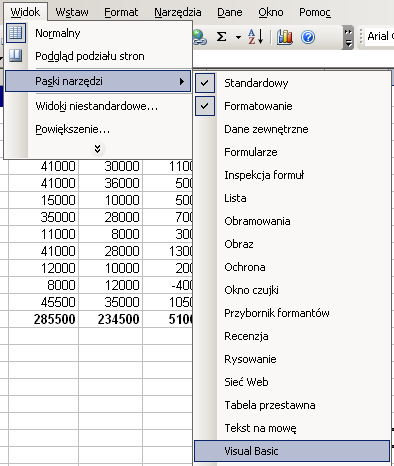Open the AutoSum dropdown arrow

point(238,37)
